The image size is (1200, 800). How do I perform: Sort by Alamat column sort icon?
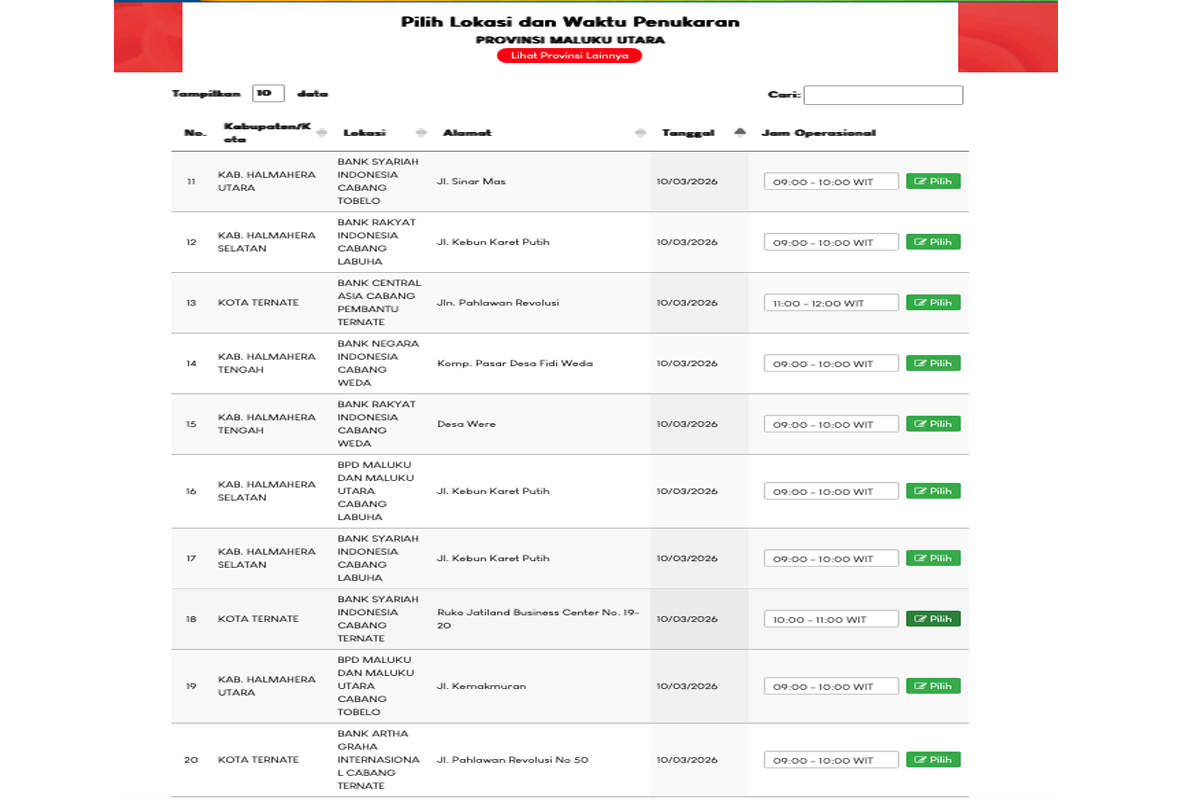tap(640, 133)
